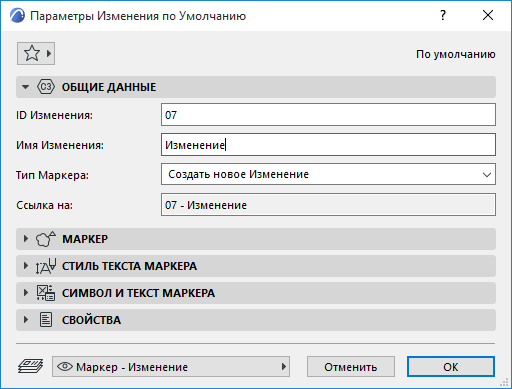The image size is (512, 389).
Task: Click the МАРКЕР header title
Action: pos(85,239)
